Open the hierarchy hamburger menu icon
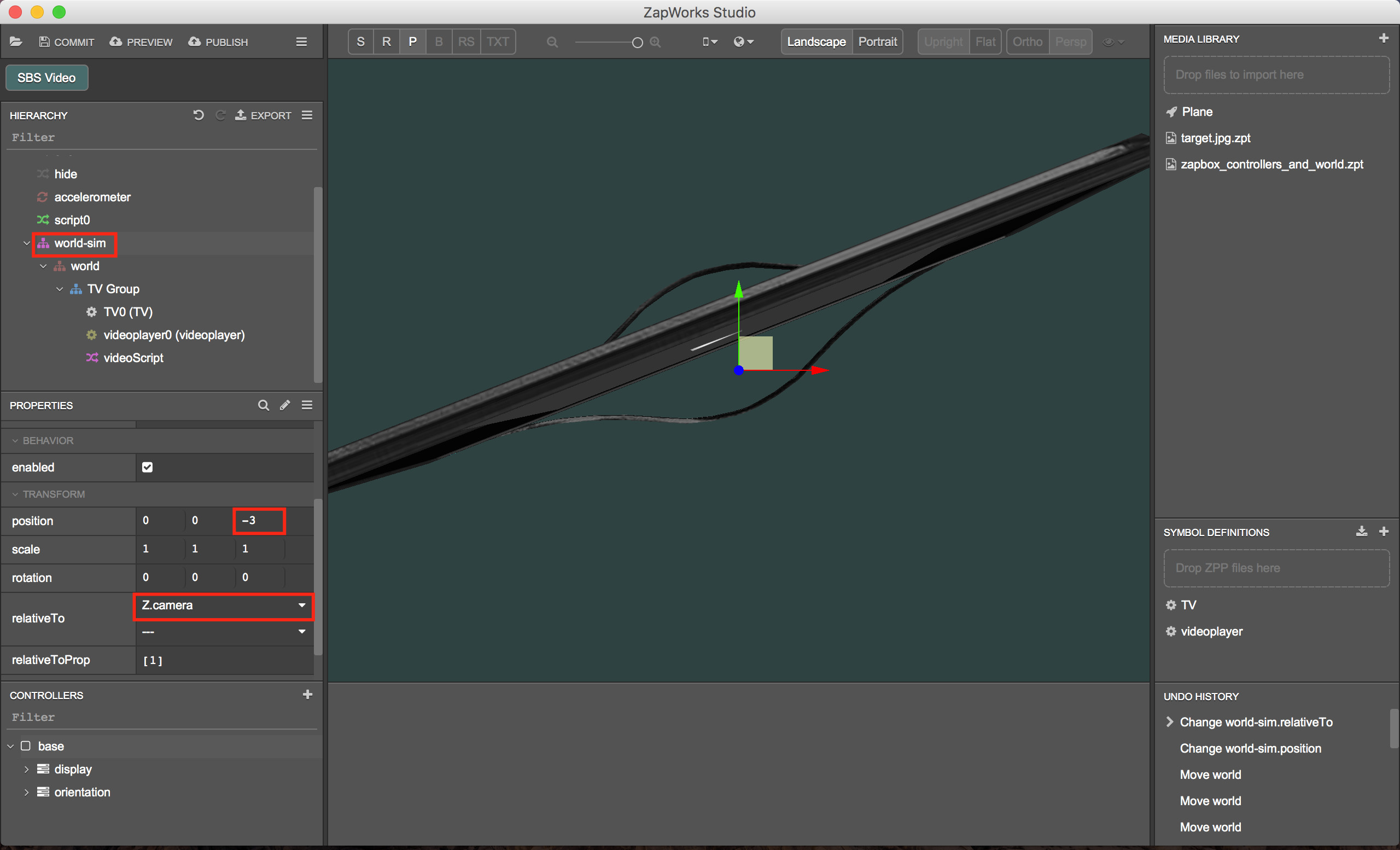1400x850 pixels. (x=307, y=115)
